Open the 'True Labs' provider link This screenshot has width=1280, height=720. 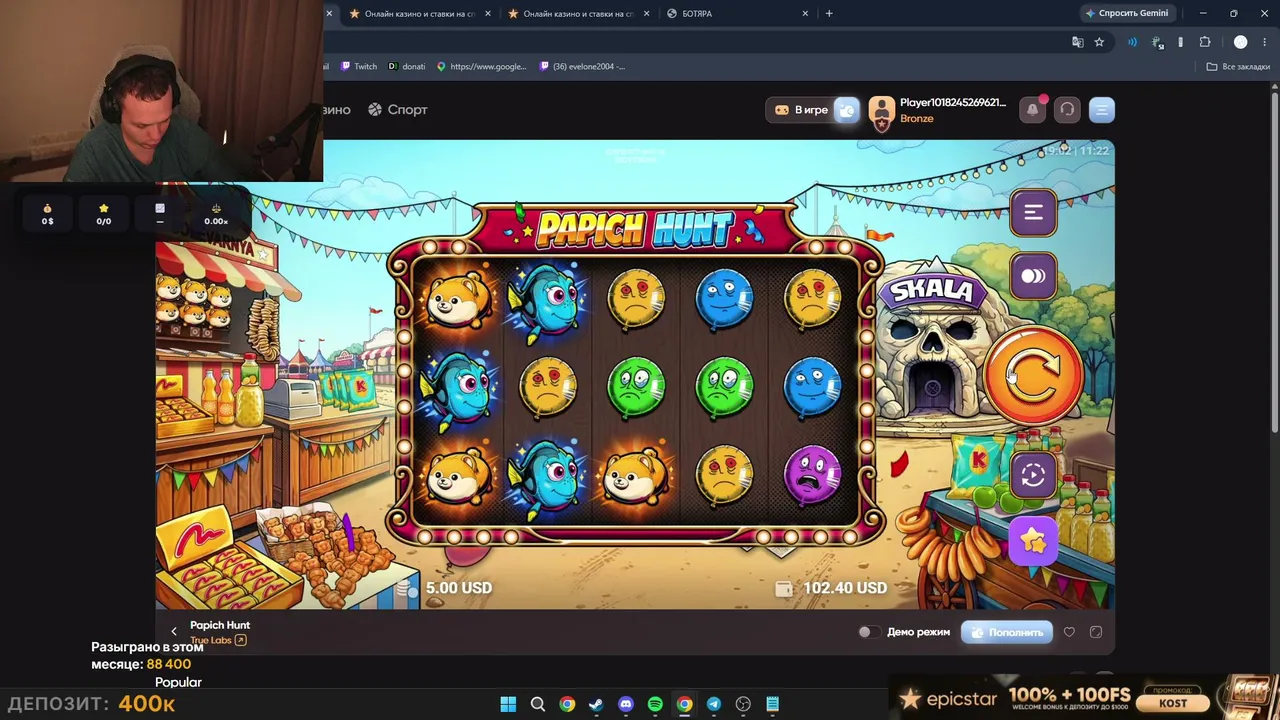tap(218, 640)
